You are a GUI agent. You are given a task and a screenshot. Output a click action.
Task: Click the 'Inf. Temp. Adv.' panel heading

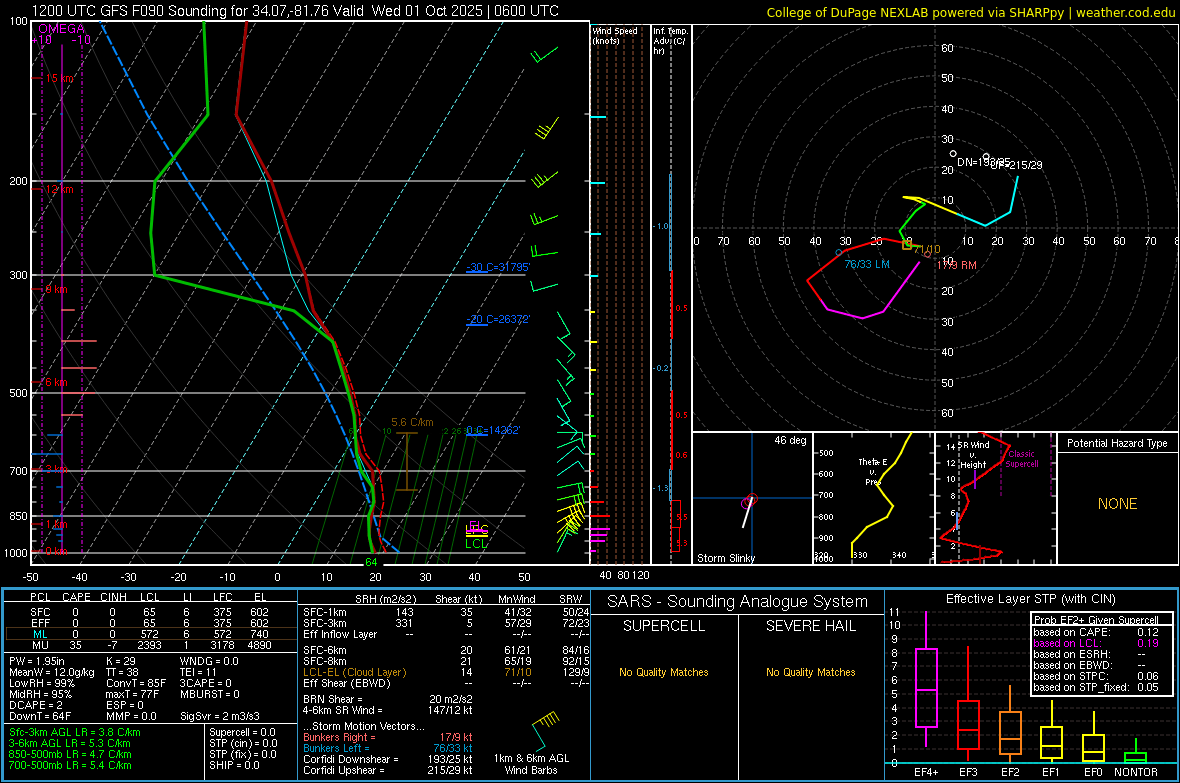click(x=670, y=41)
